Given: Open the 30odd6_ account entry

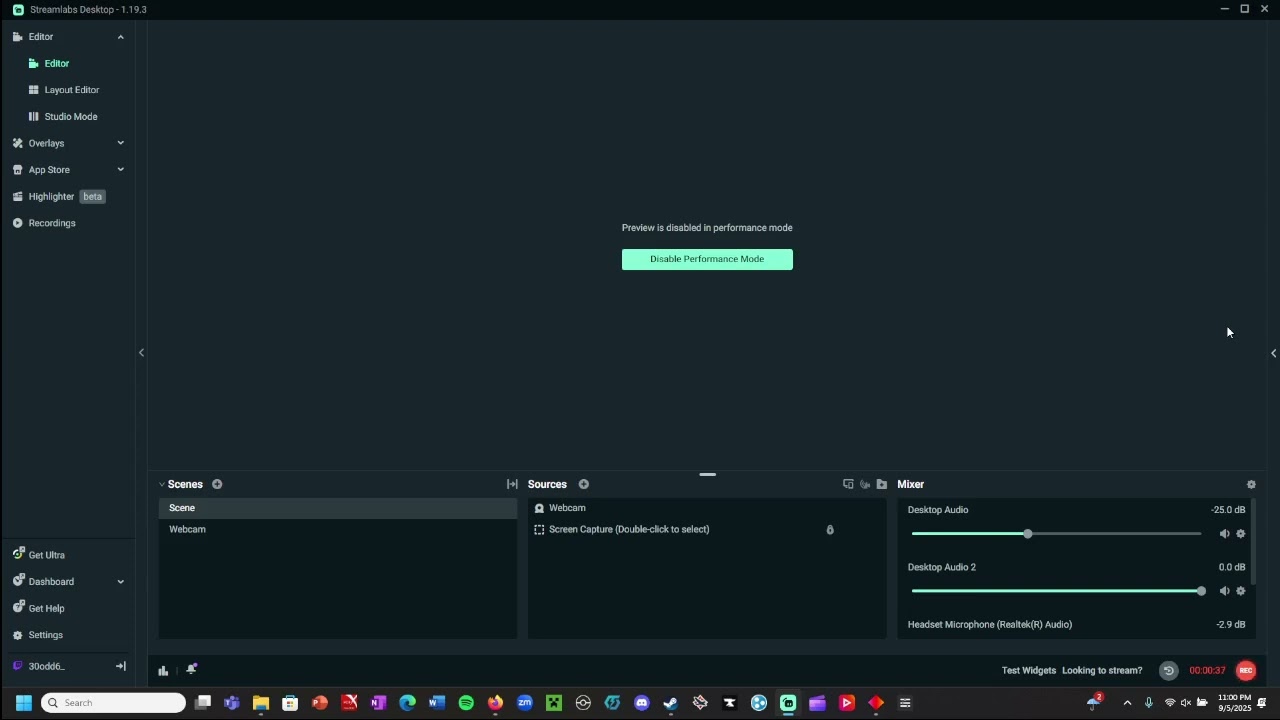Looking at the screenshot, I should 46,666.
